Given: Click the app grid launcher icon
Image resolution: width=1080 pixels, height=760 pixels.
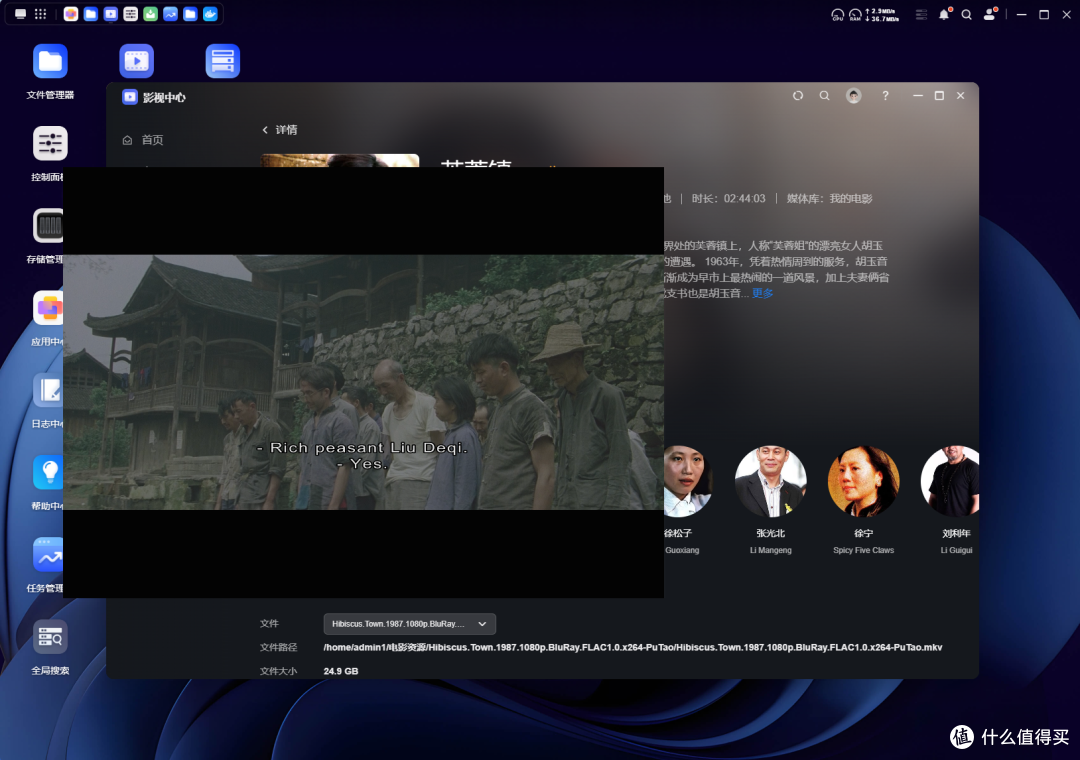Looking at the screenshot, I should (41, 14).
